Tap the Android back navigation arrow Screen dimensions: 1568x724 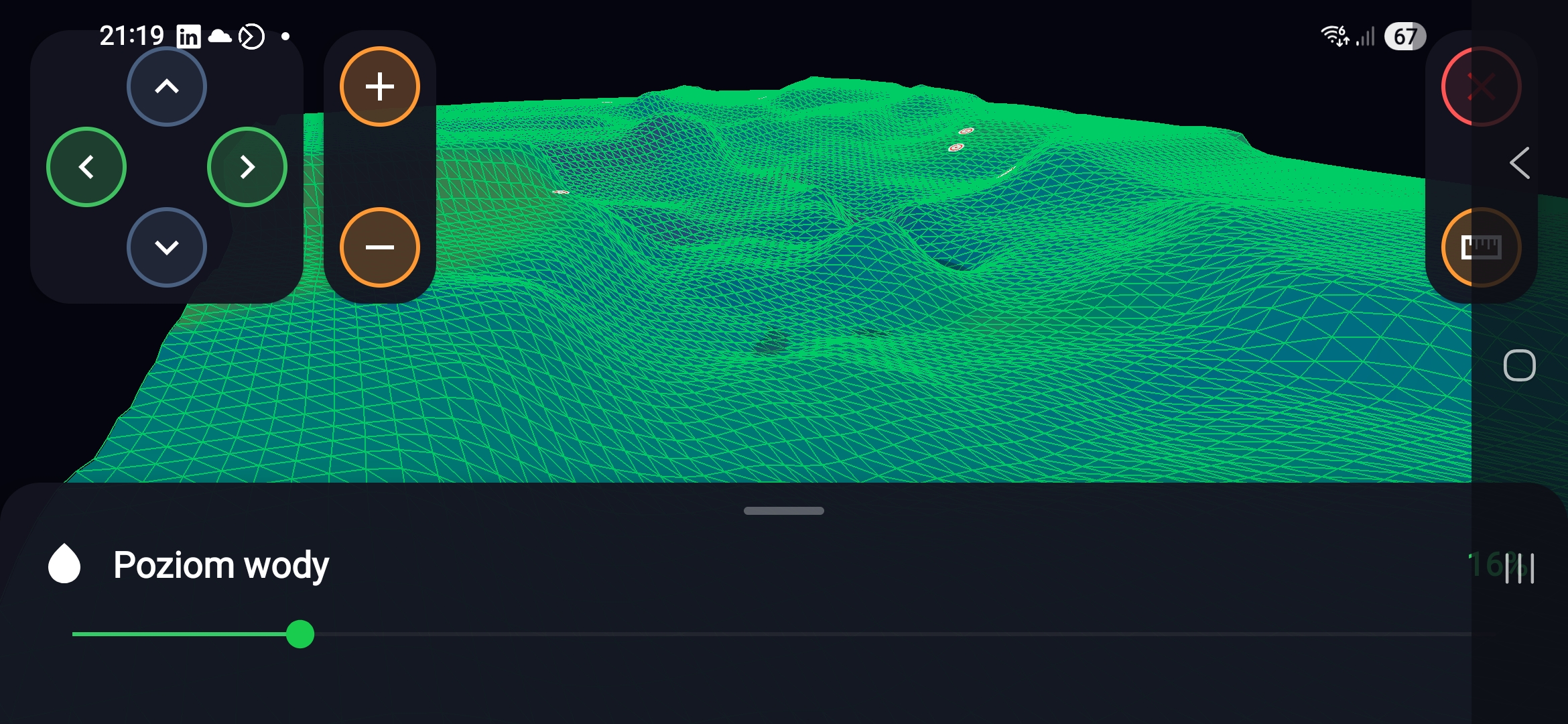tap(1519, 163)
